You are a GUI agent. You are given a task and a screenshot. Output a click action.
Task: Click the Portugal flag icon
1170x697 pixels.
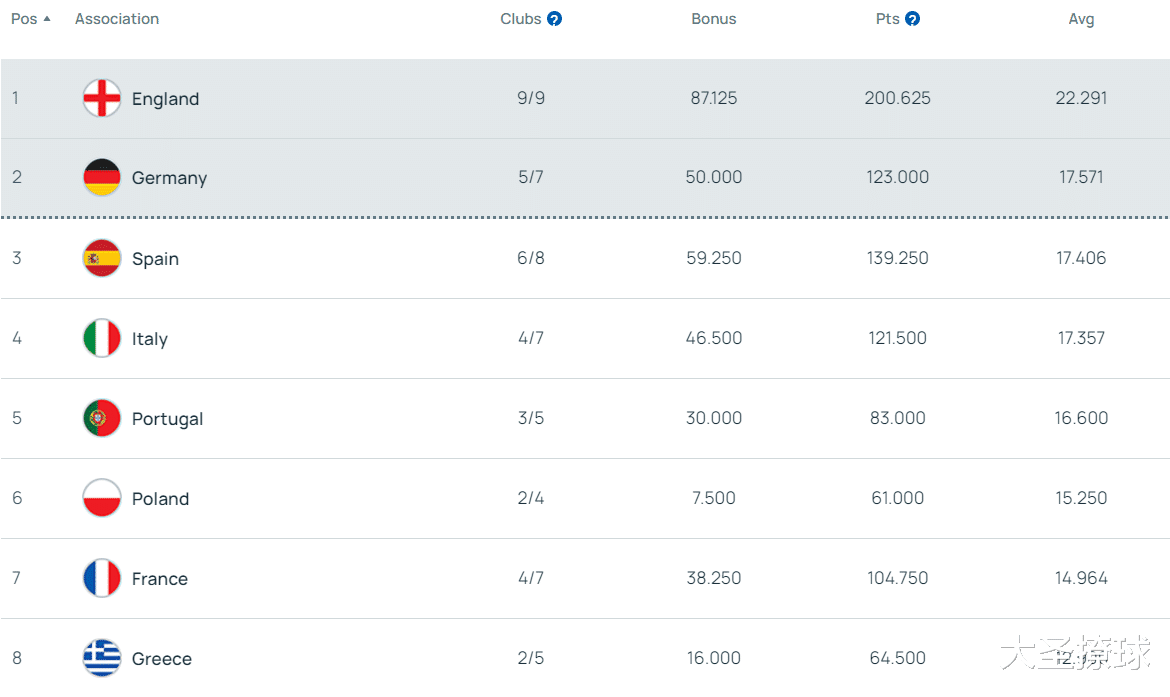tap(102, 418)
